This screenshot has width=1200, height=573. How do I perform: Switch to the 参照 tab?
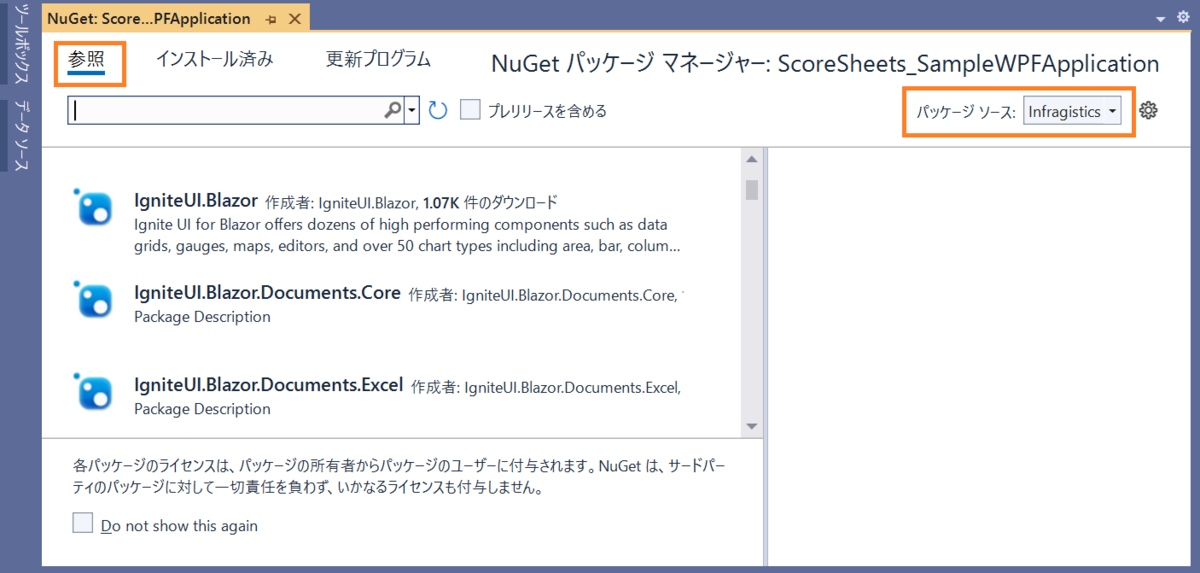coord(86,59)
